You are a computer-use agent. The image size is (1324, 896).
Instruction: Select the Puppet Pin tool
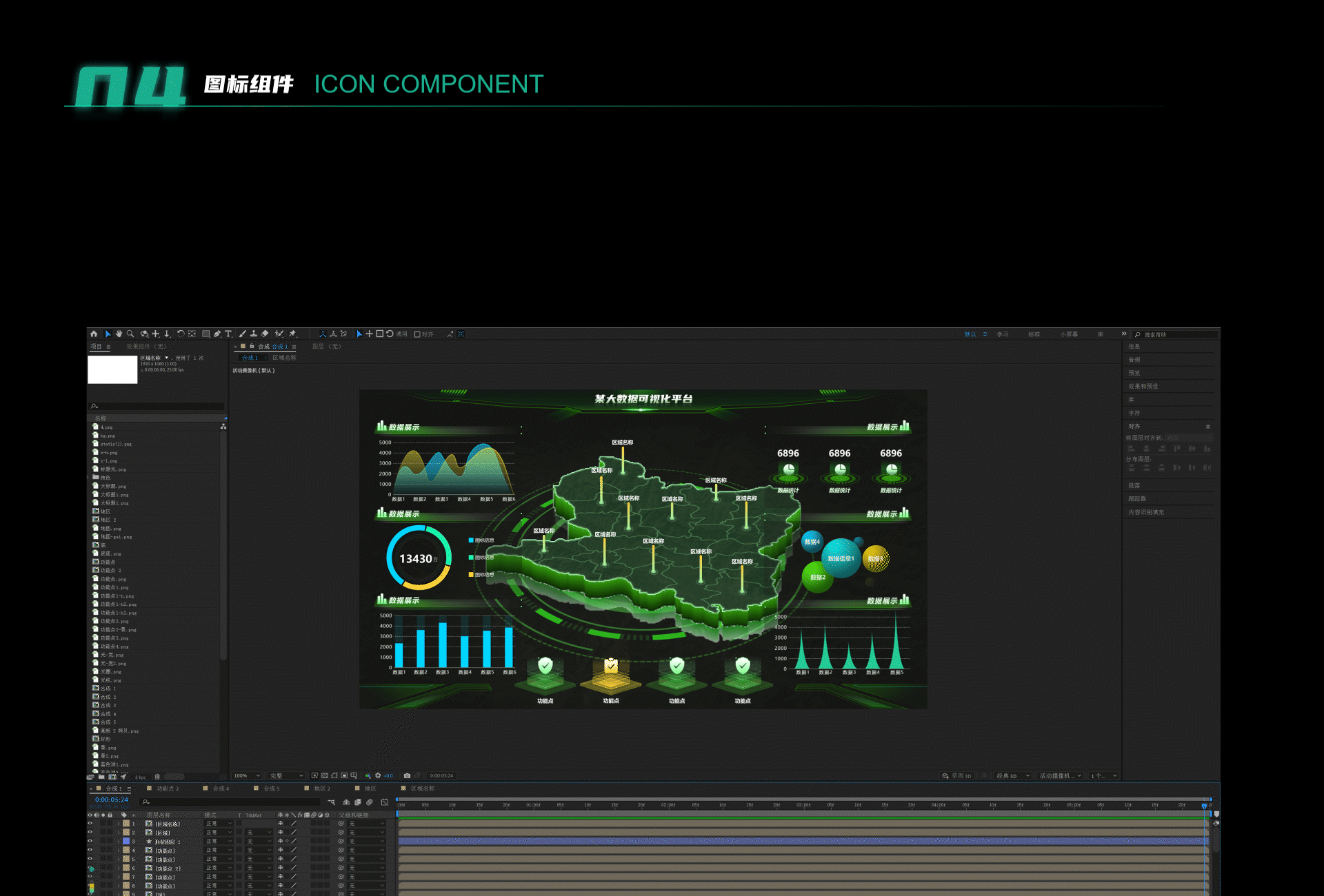292,334
